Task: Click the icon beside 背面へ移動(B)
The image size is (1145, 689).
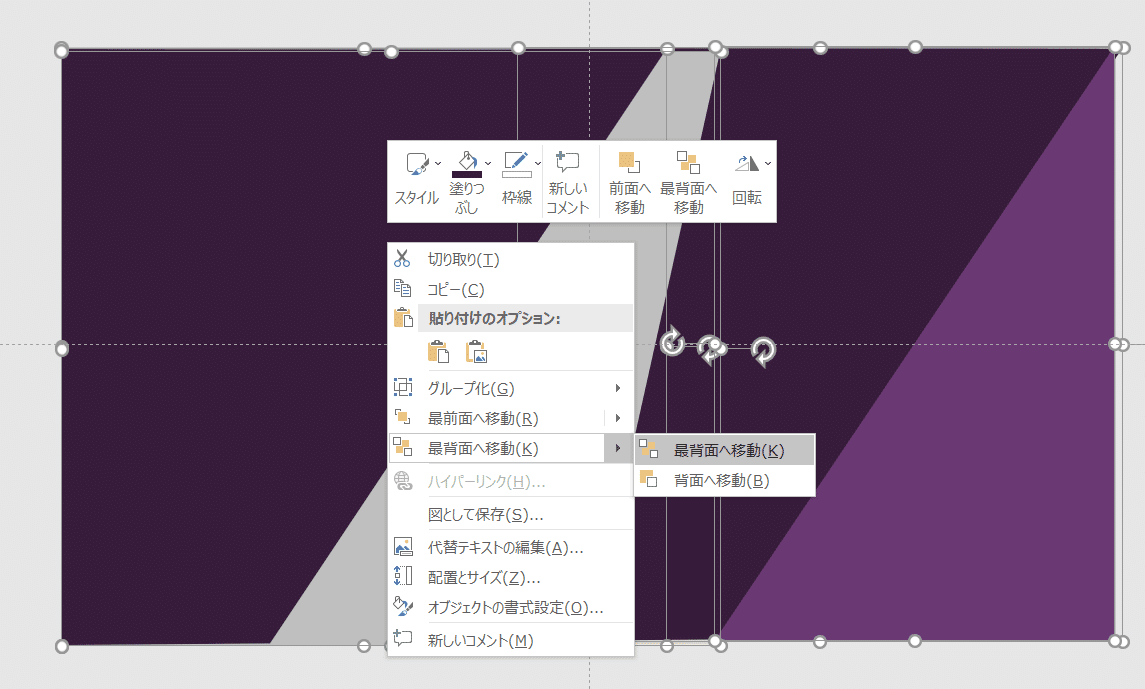Action: pos(648,479)
